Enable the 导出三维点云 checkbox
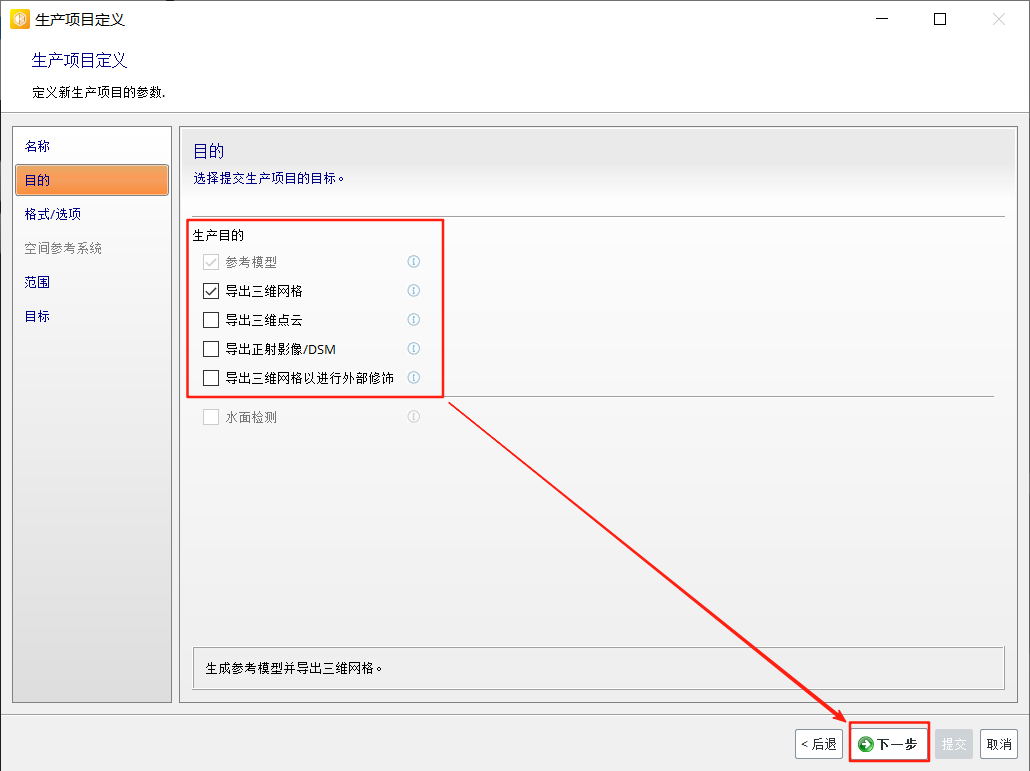Image resolution: width=1030 pixels, height=771 pixels. [x=211, y=320]
